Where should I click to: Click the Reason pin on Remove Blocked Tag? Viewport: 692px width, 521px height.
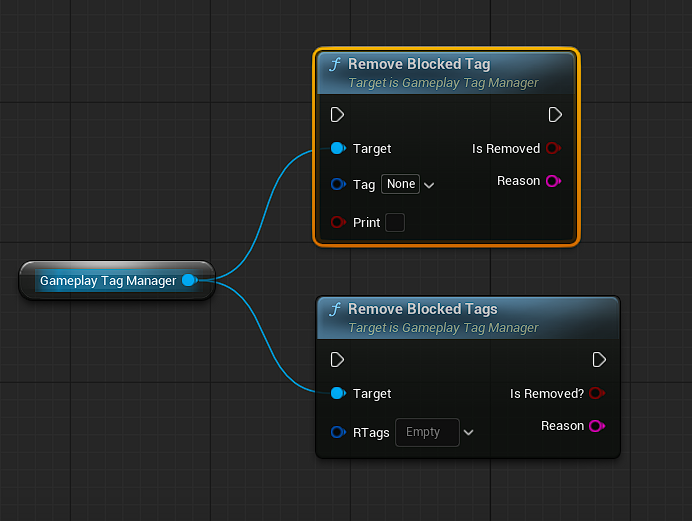point(552,181)
